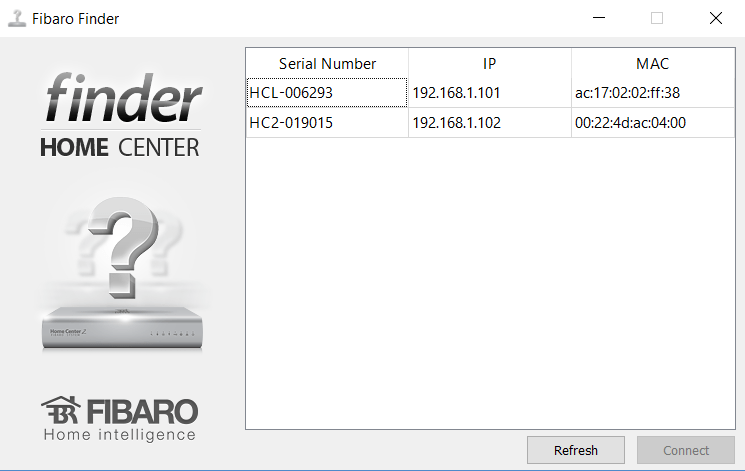The height and width of the screenshot is (471, 745).
Task: Sort by the MAC column header
Action: pyautogui.click(x=653, y=63)
